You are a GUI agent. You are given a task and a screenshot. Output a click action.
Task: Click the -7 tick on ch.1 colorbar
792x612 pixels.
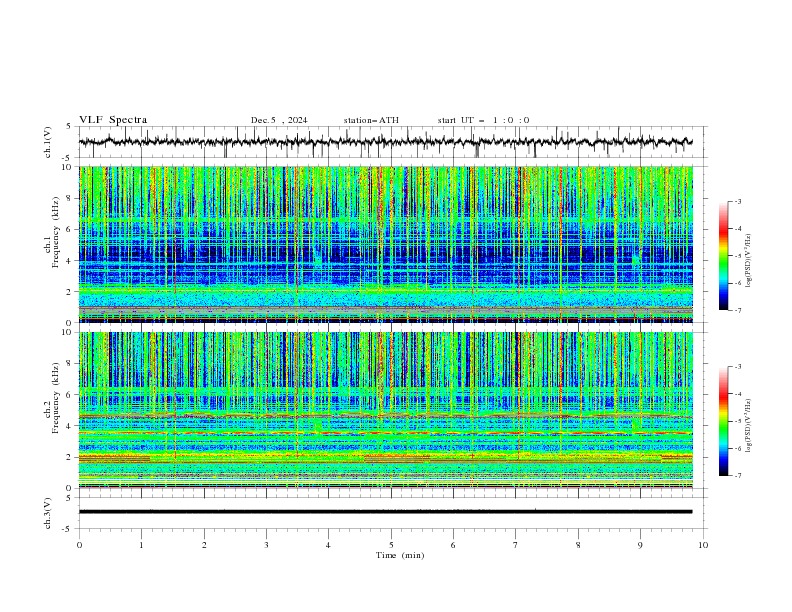coord(737,311)
